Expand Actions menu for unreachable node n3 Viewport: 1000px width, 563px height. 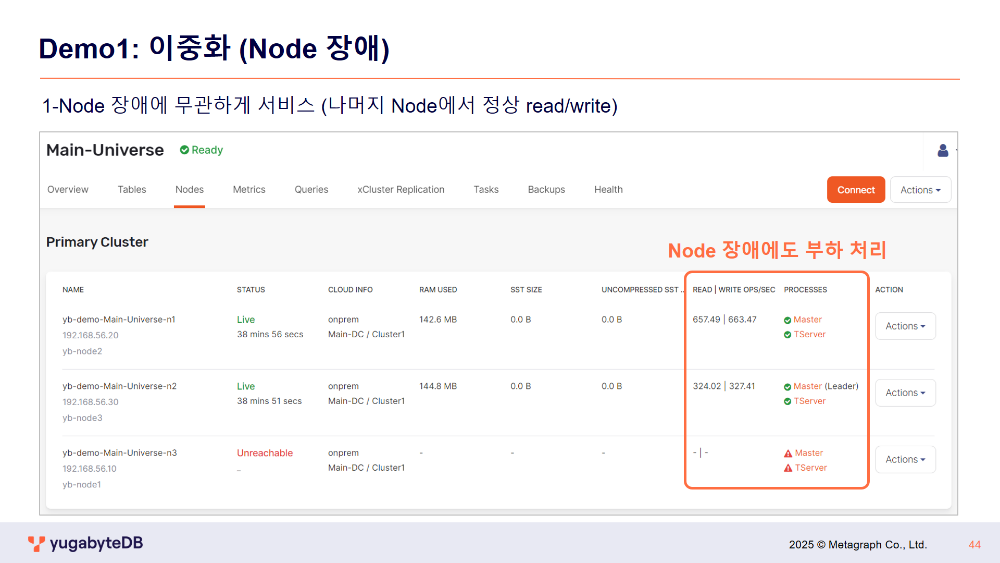pos(905,460)
